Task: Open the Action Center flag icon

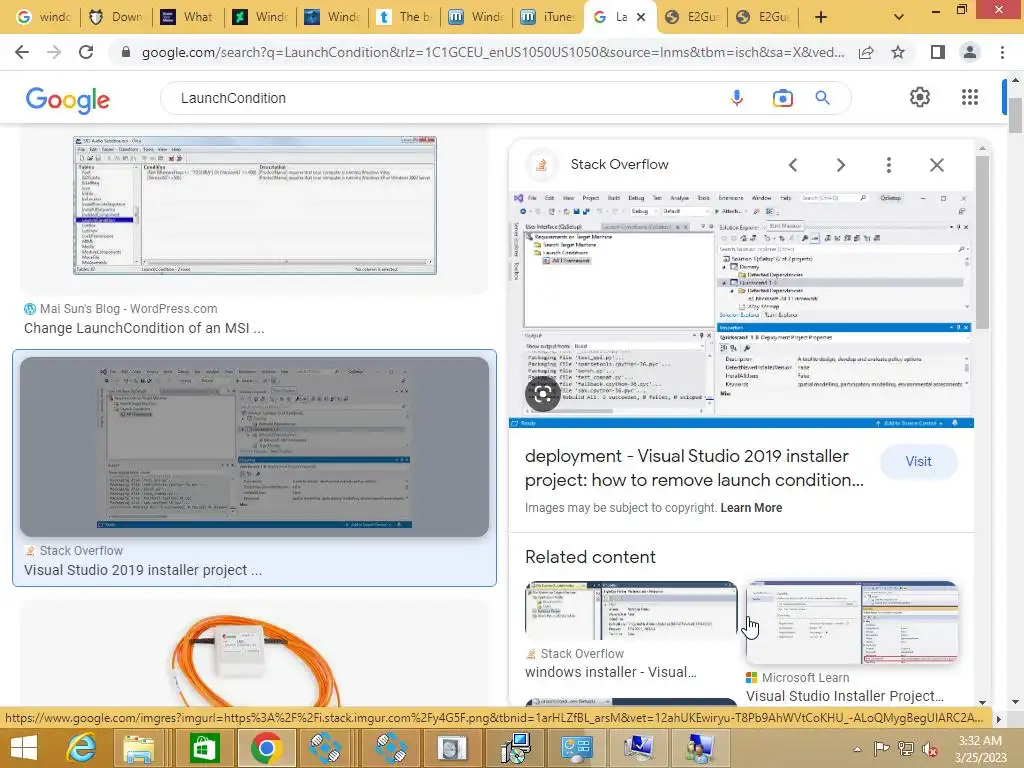Action: (x=881, y=749)
